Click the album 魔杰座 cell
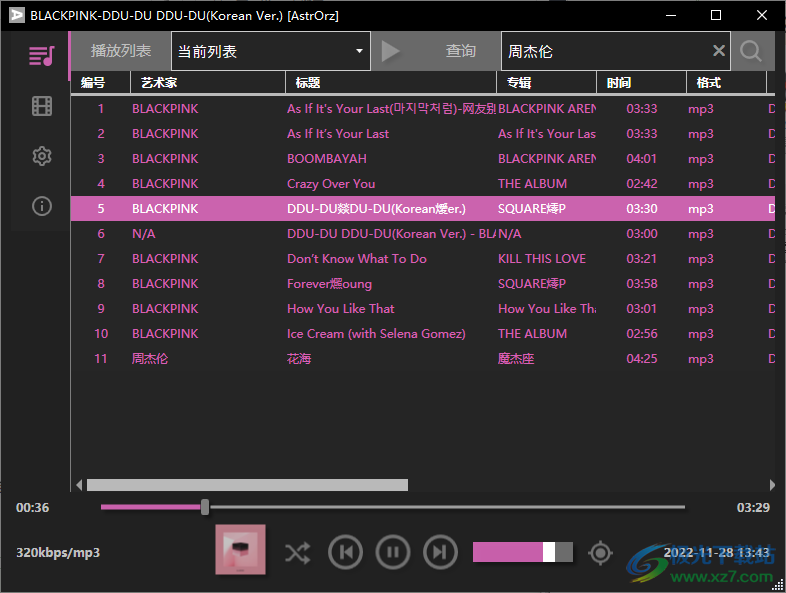Image resolution: width=786 pixels, height=593 pixels. click(516, 359)
